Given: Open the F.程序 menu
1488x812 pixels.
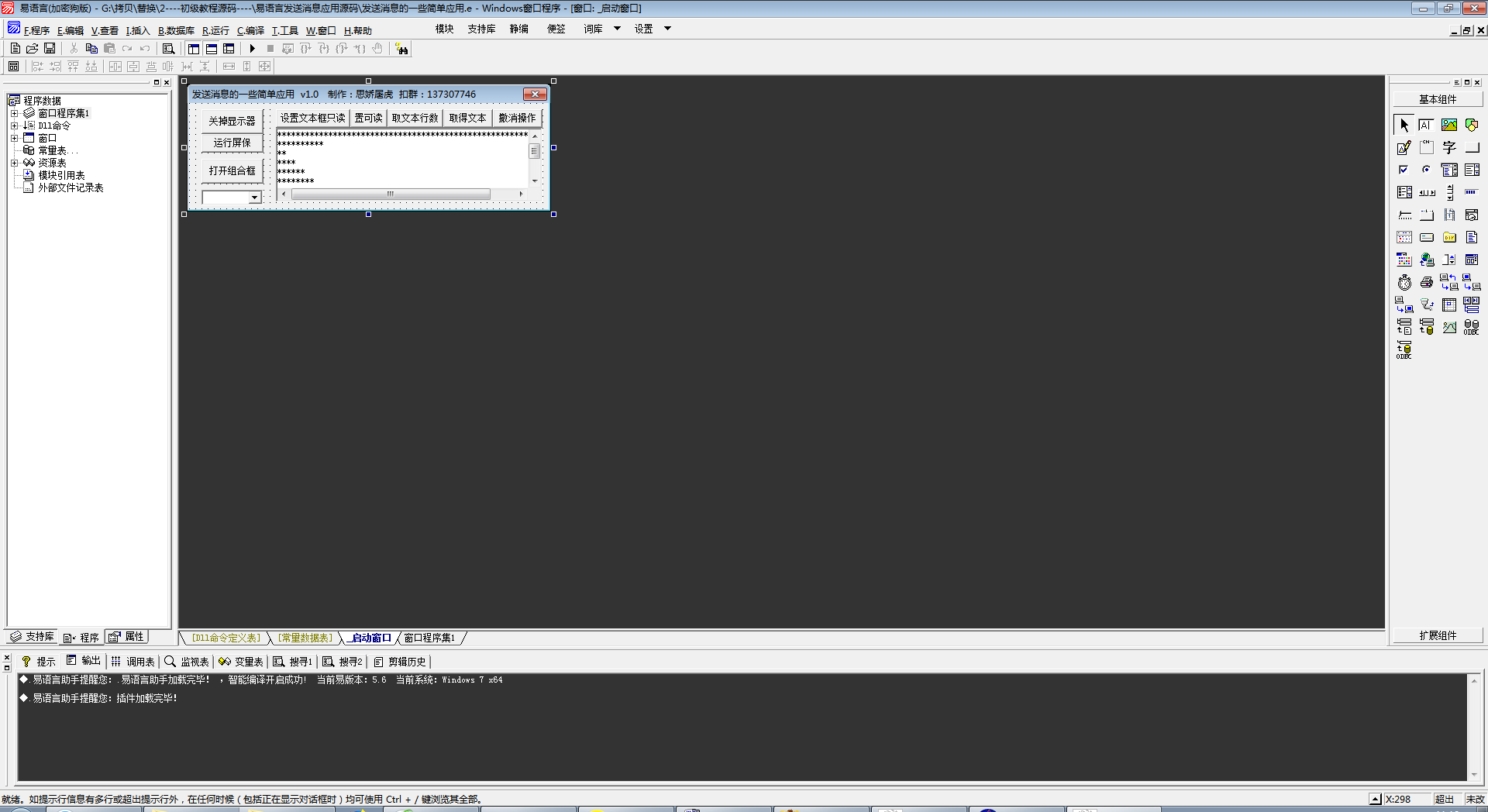Looking at the screenshot, I should 36,31.
